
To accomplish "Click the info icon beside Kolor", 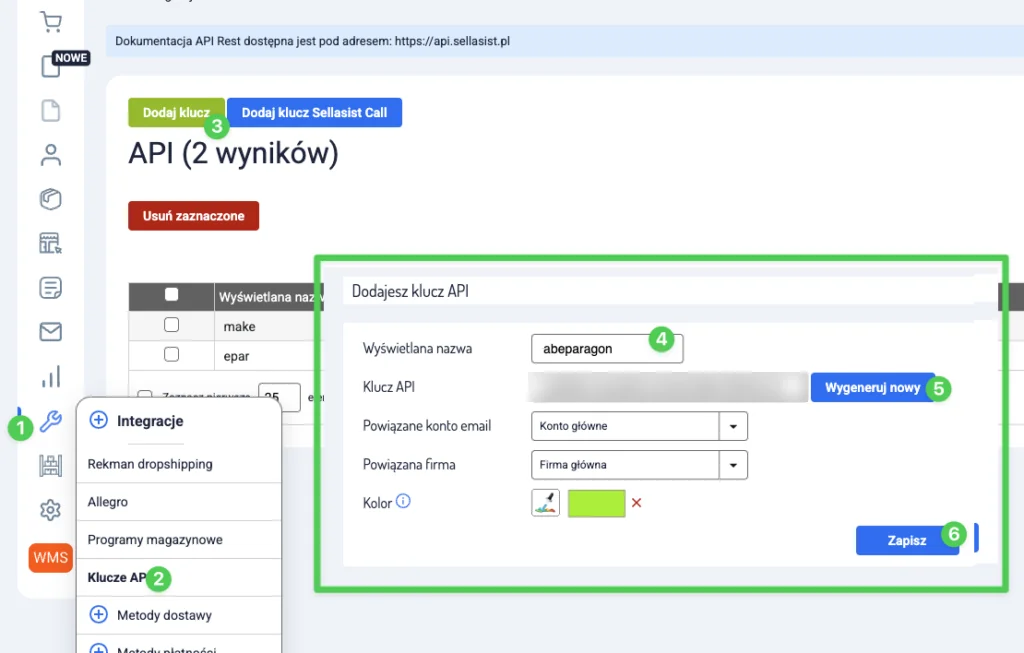I will tap(404, 501).
